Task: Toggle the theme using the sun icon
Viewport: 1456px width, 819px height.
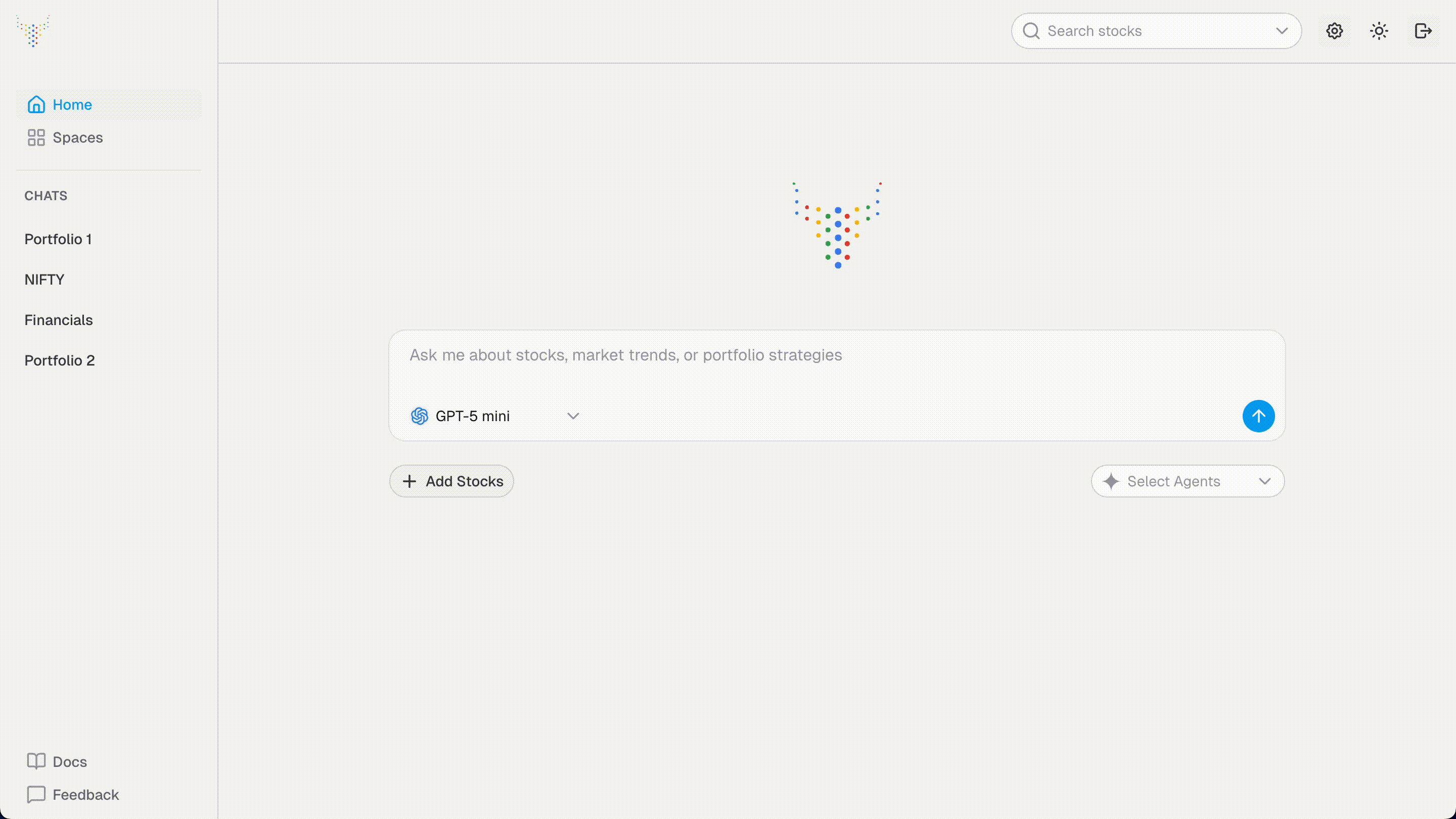Action: pos(1379,30)
